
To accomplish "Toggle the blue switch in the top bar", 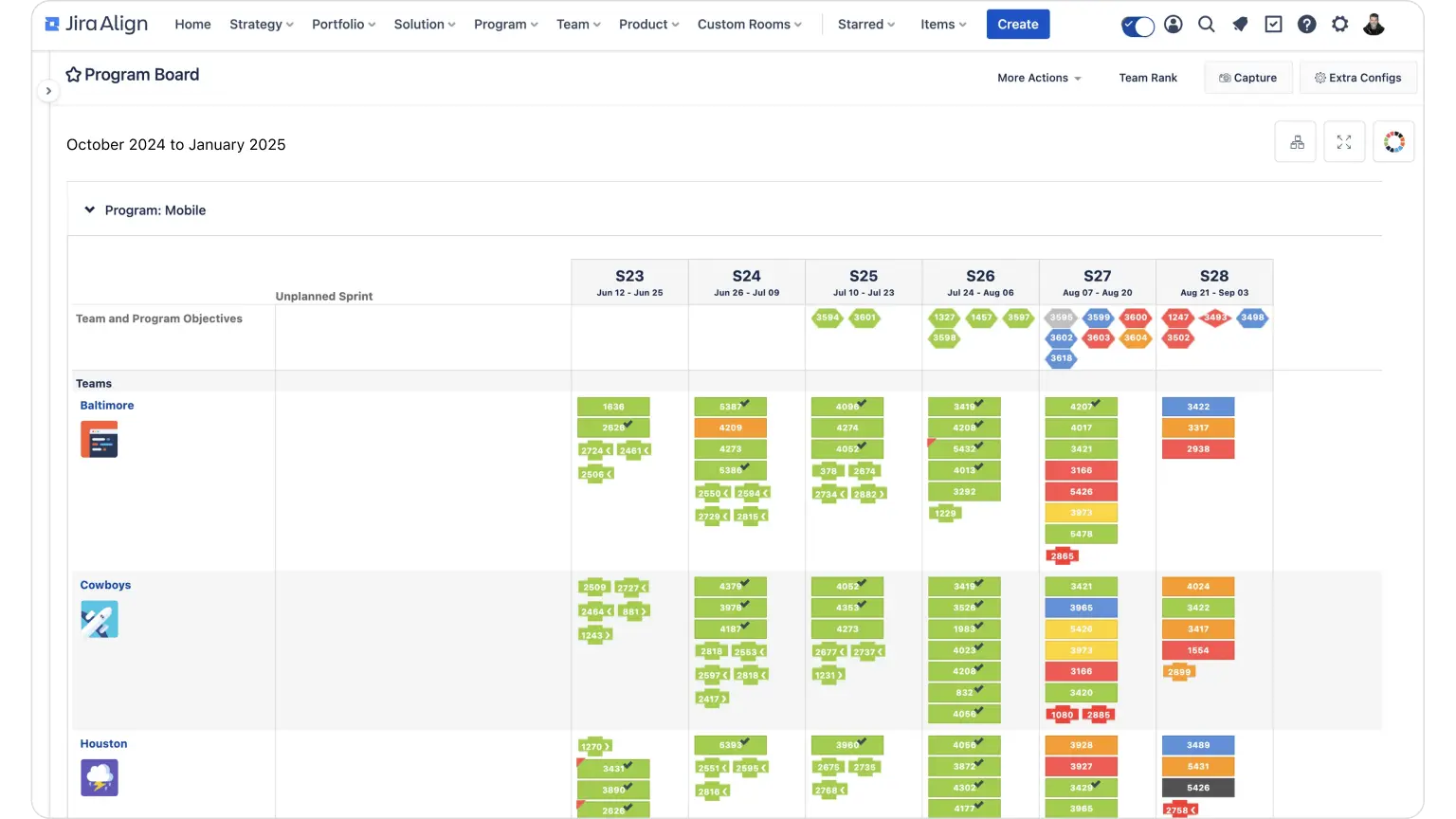I will pyautogui.click(x=1137, y=26).
